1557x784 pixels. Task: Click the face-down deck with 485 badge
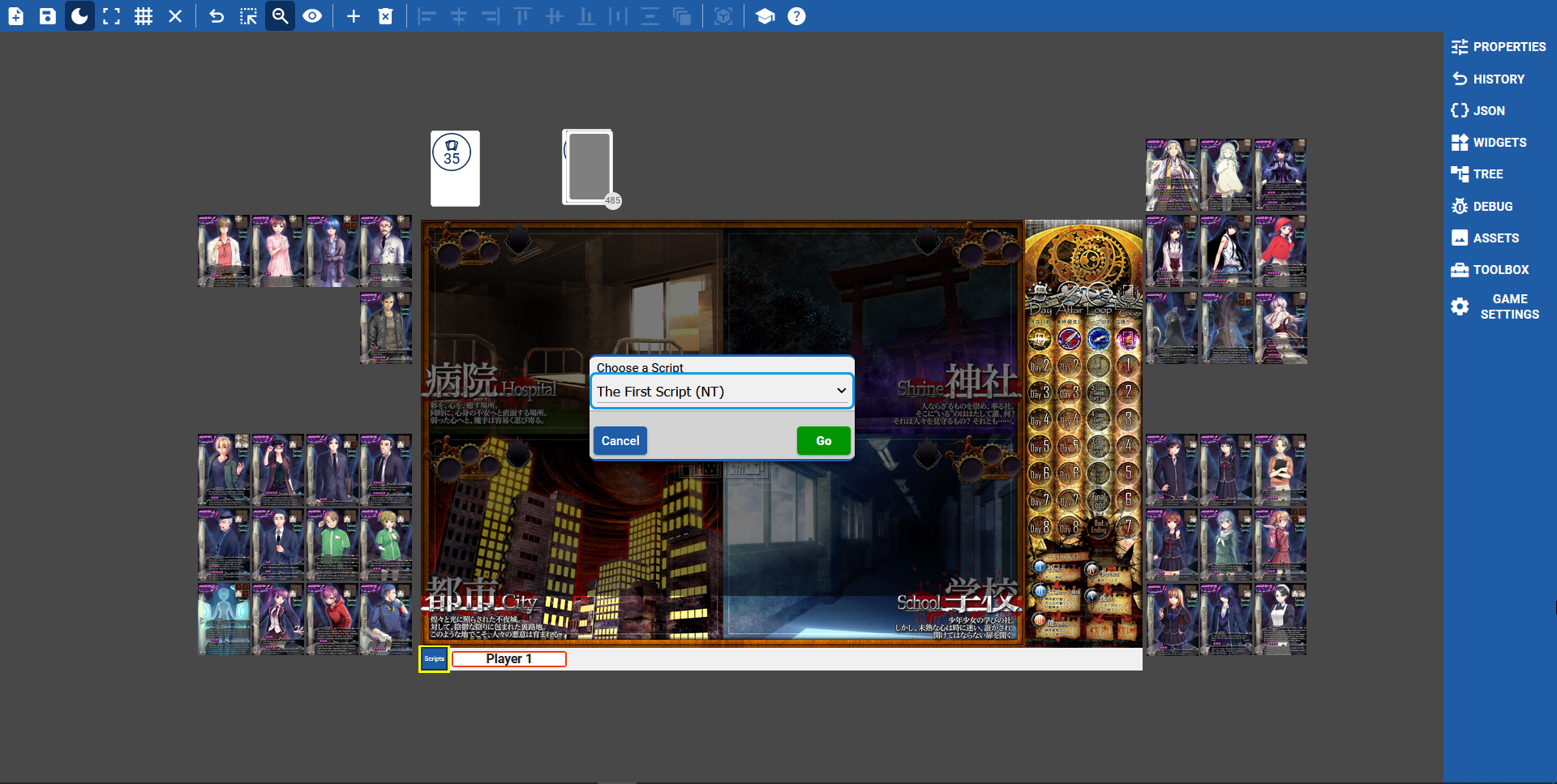588,167
